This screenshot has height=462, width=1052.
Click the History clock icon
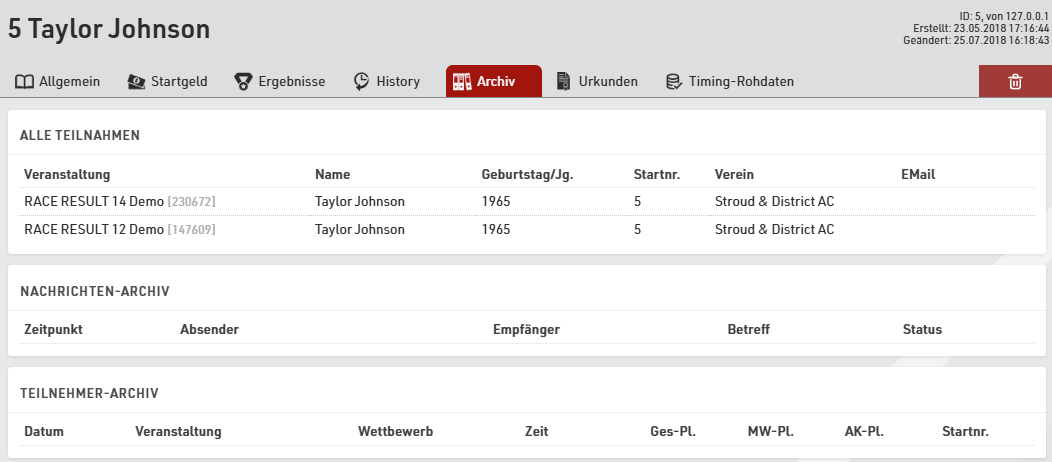[362, 82]
